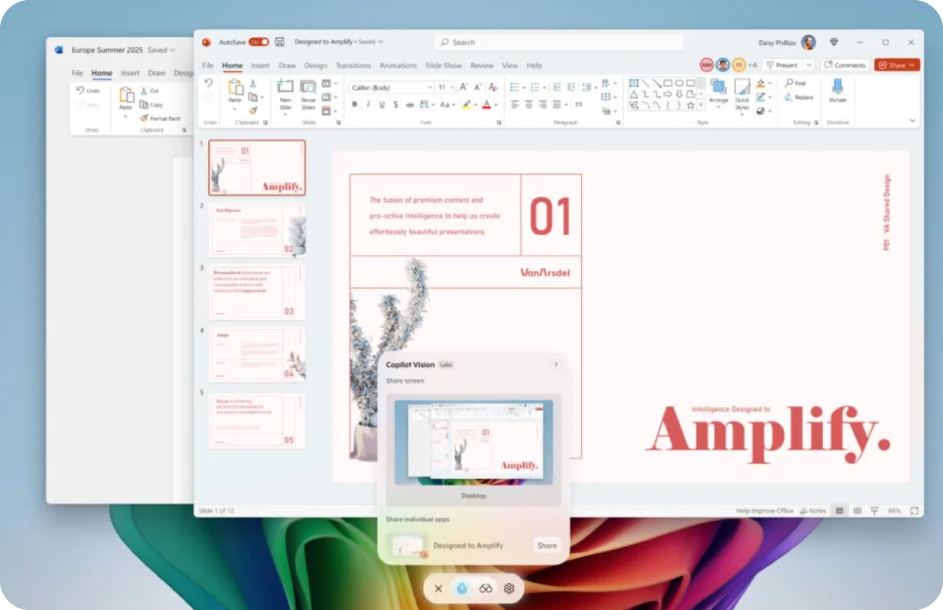The width and height of the screenshot is (943, 610).
Task: Click the Cut scissors icon in PowerPoint
Action: pos(253,84)
